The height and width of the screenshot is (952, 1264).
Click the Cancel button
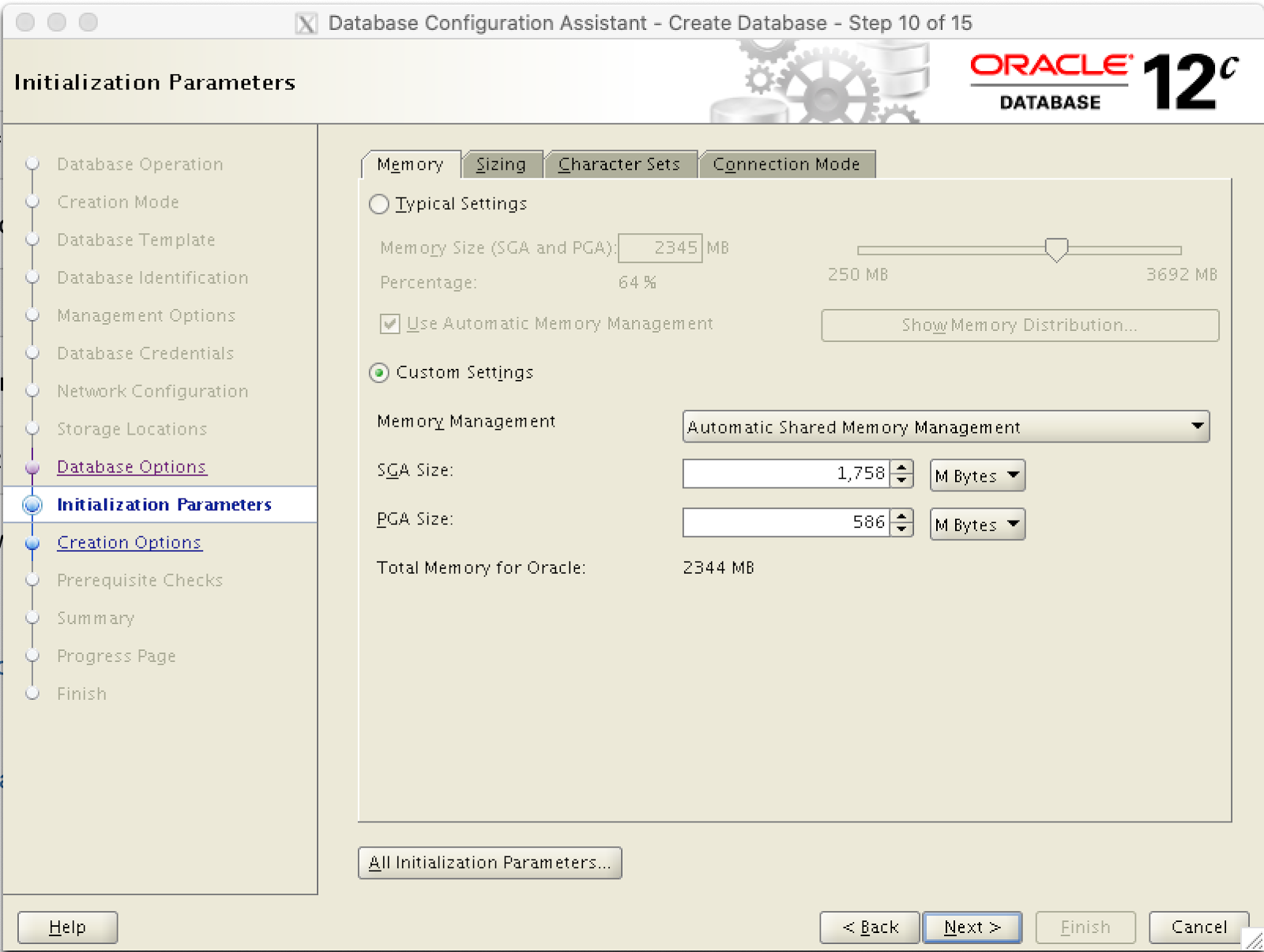[1198, 928]
